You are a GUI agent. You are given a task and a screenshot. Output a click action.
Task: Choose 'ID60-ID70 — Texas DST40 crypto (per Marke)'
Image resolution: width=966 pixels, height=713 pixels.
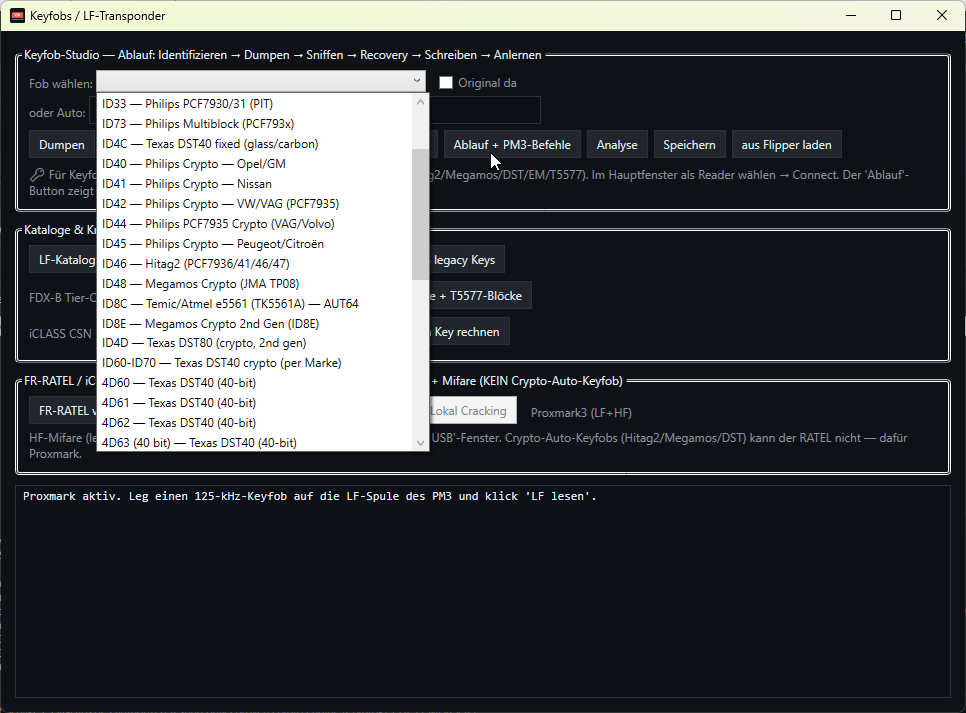coord(254,362)
